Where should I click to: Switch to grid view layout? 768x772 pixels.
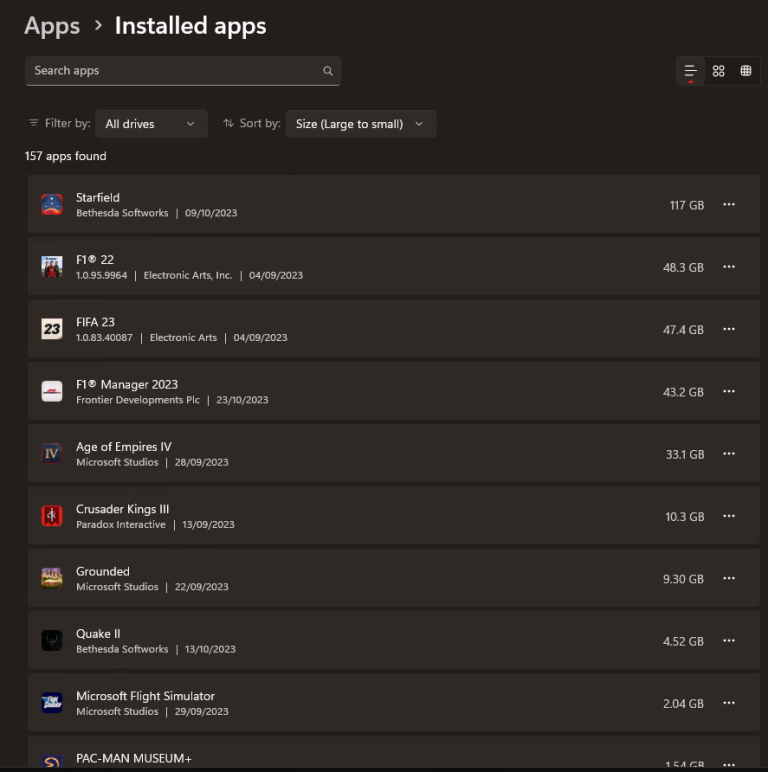718,71
